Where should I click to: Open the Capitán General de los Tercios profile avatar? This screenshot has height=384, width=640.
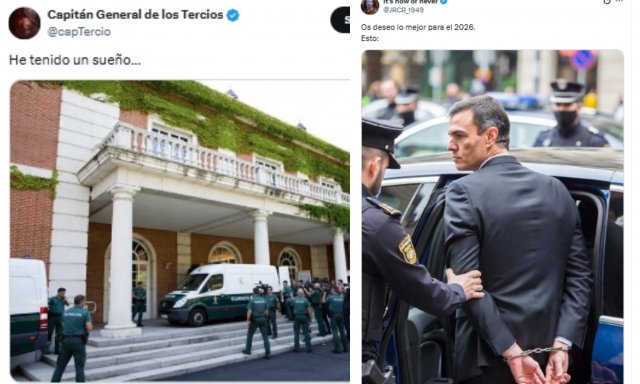pyautogui.click(x=24, y=23)
